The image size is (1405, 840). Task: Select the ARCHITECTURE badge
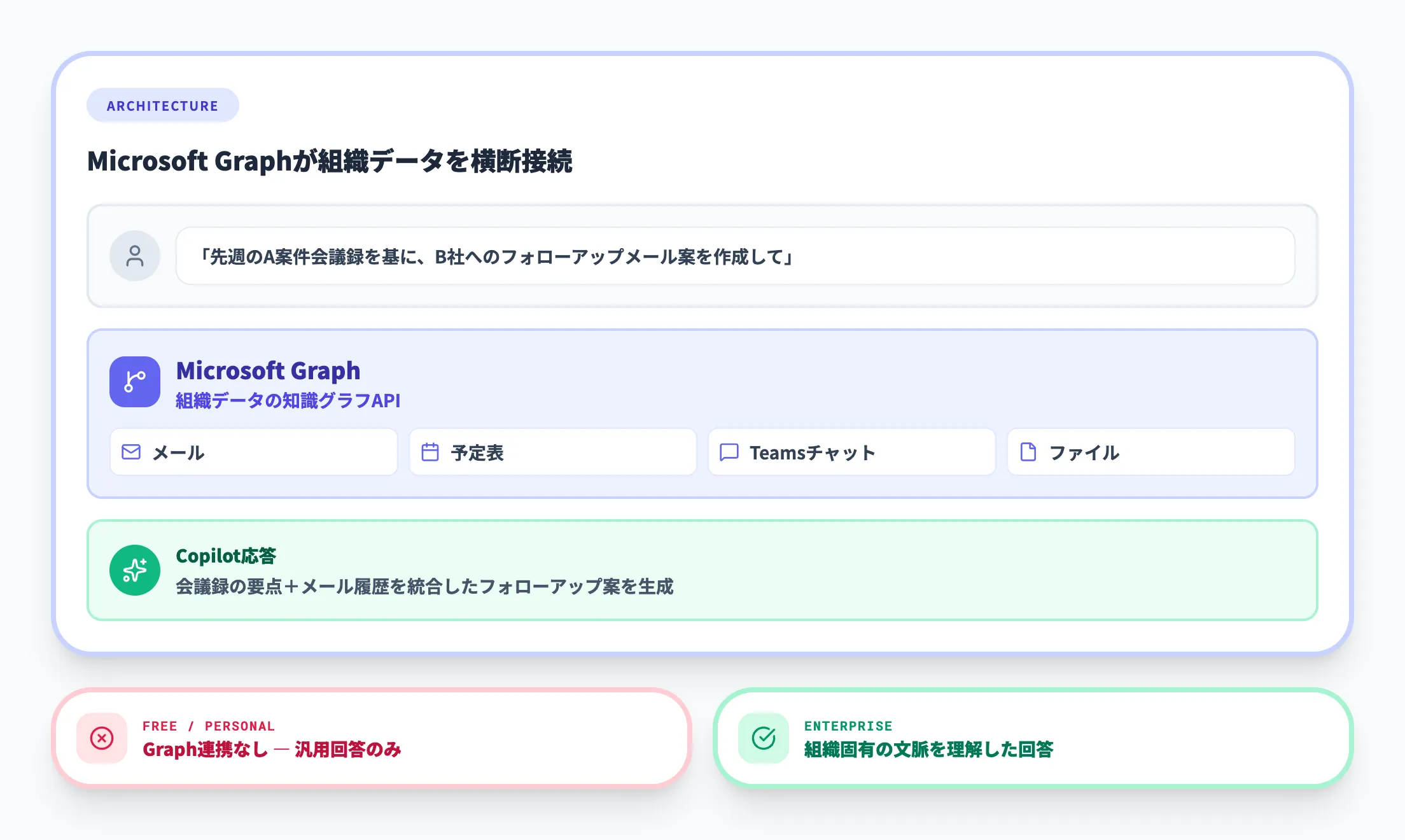[162, 105]
